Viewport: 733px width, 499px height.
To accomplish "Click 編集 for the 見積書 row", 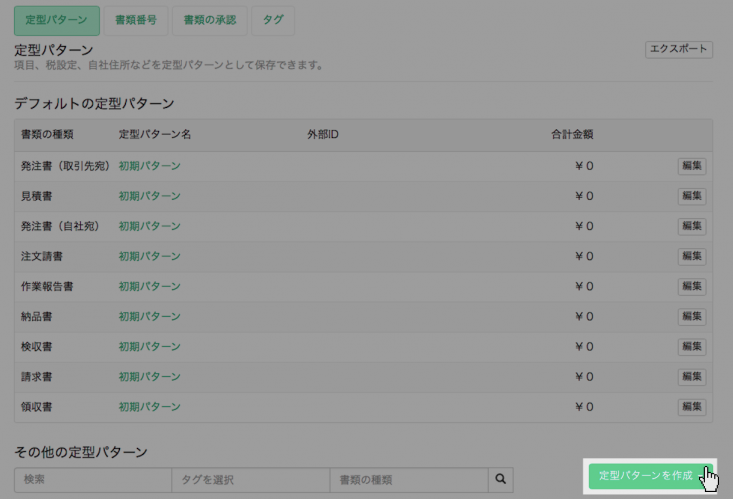I will pos(692,196).
